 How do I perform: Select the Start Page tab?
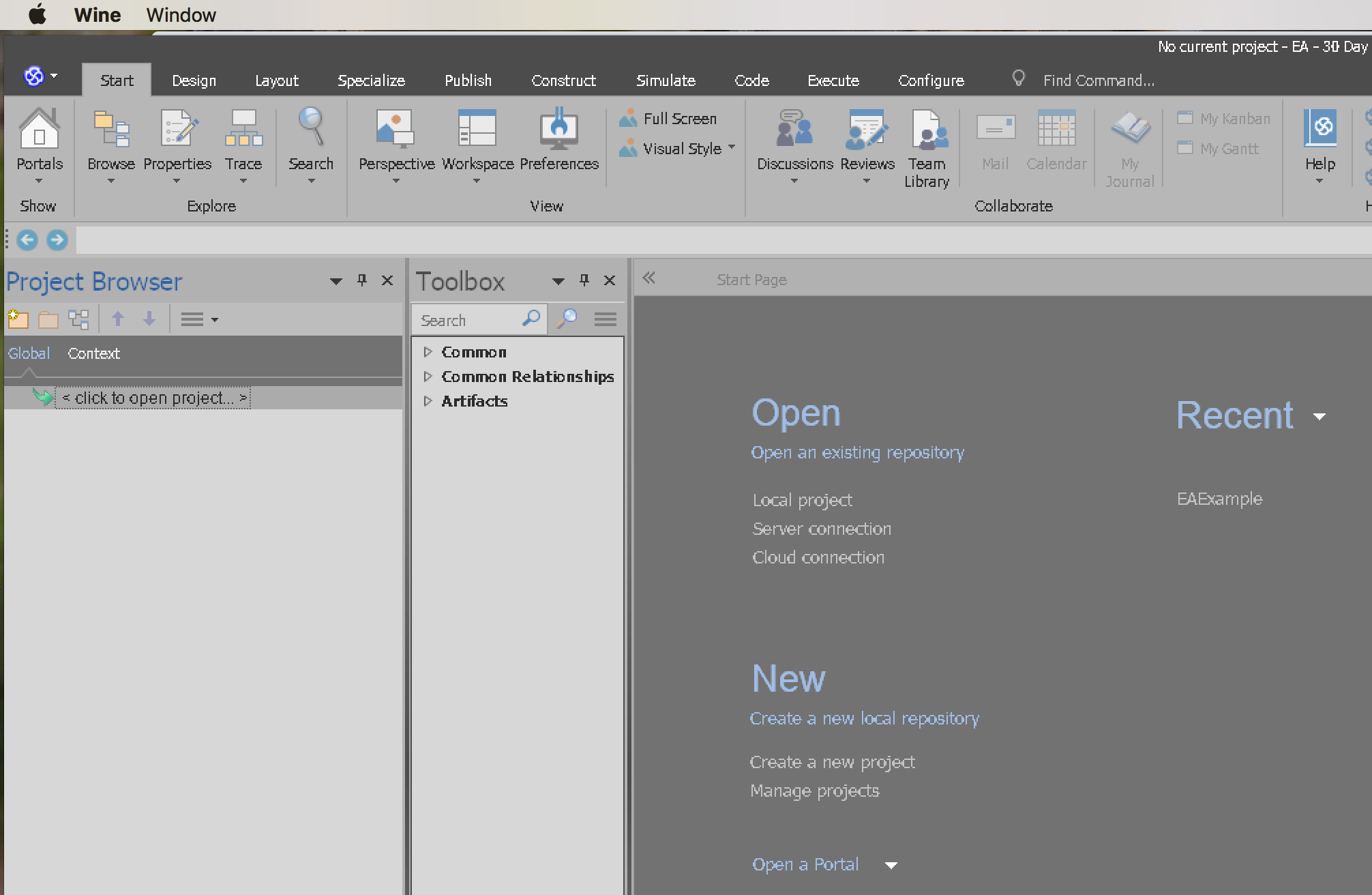pyautogui.click(x=752, y=280)
